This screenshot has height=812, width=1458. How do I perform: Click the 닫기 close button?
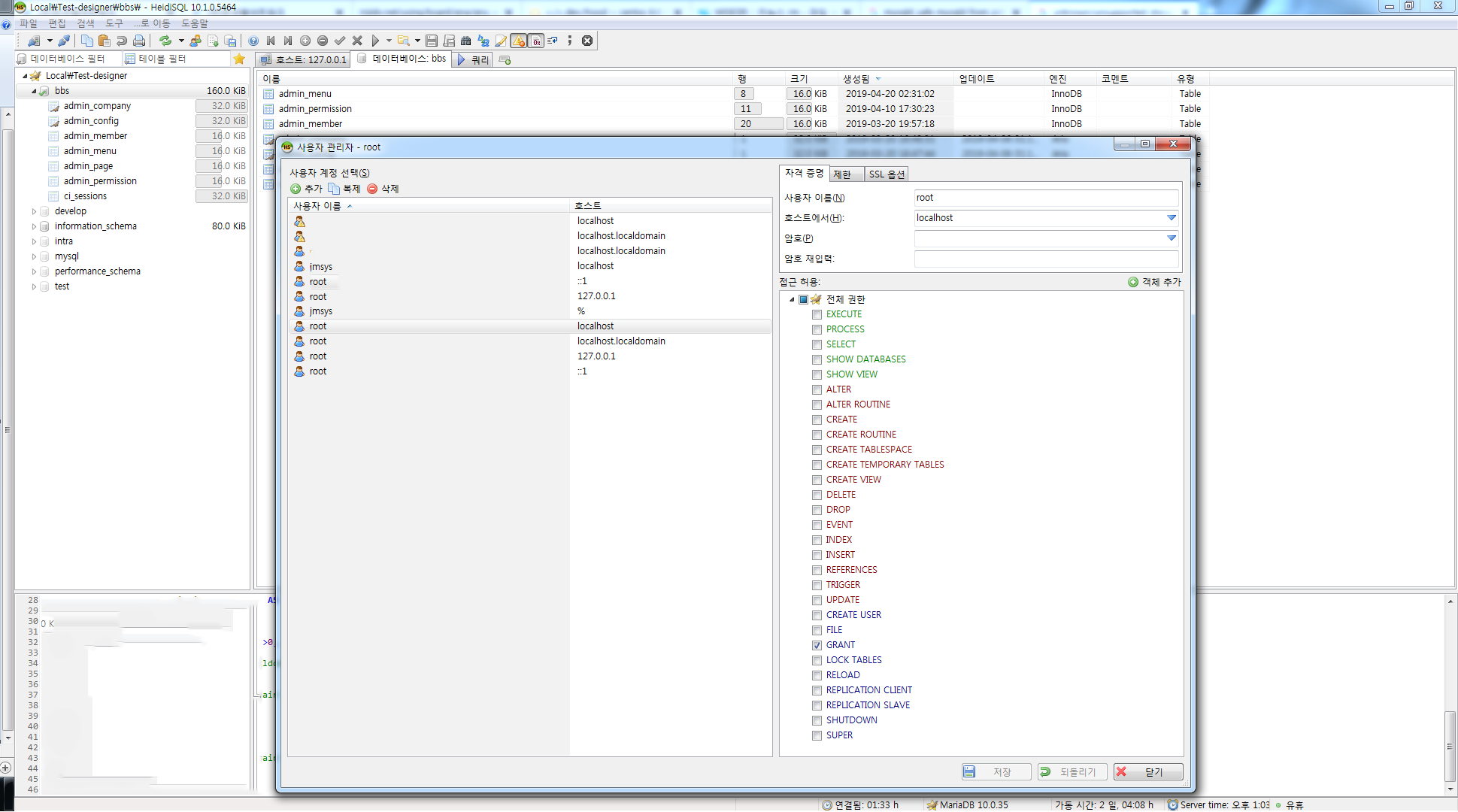point(1148,772)
